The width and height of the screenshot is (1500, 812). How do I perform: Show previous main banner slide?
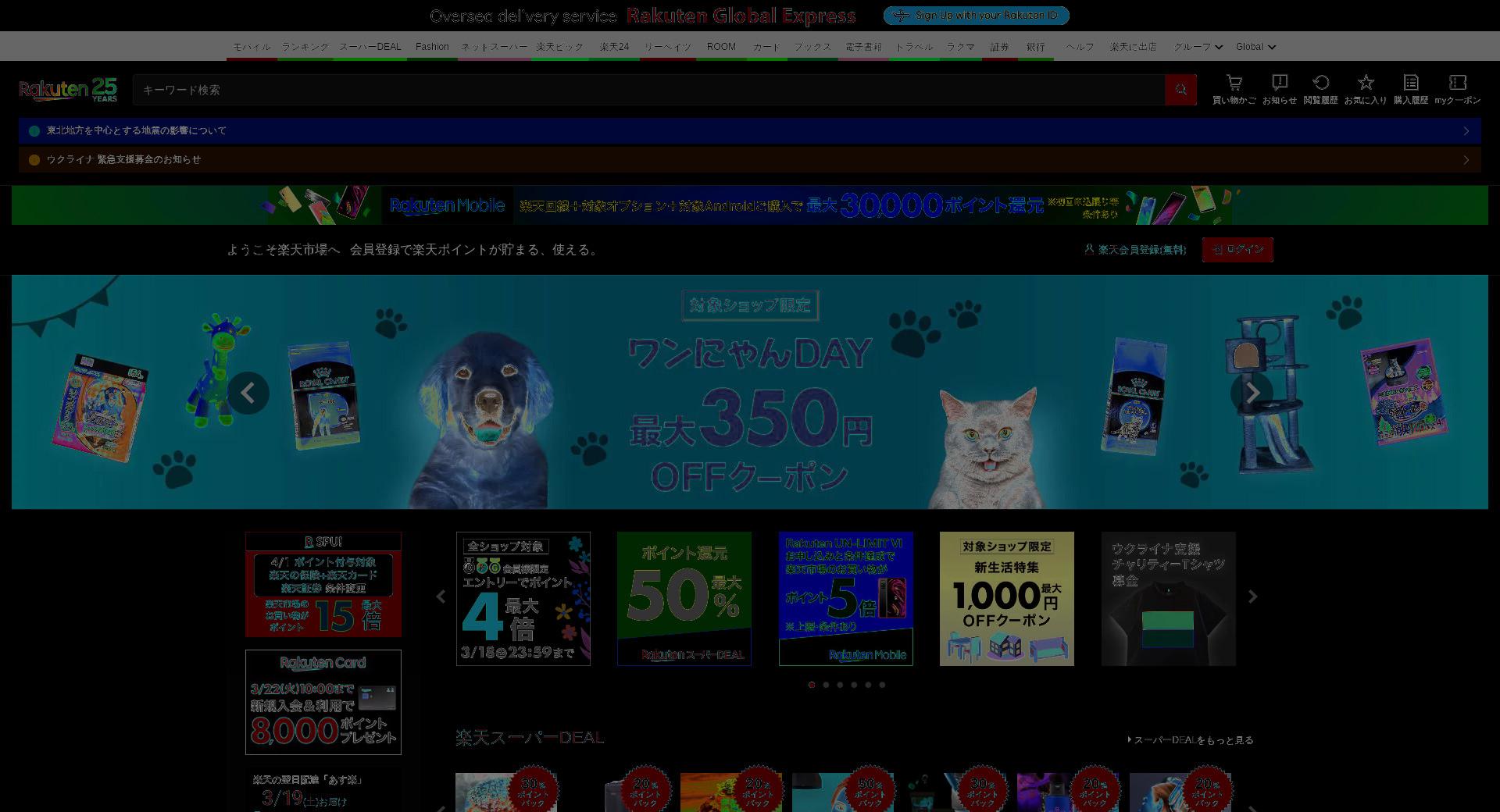(x=248, y=393)
